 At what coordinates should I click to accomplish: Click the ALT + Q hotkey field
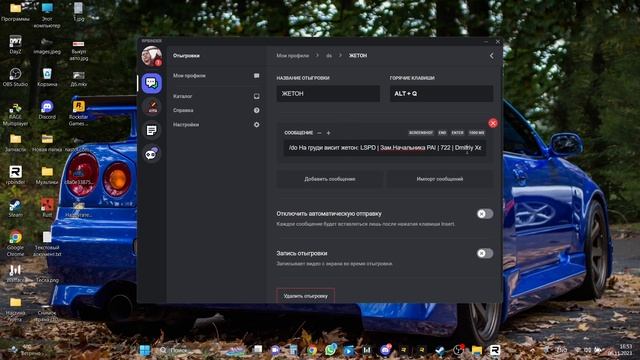click(441, 93)
